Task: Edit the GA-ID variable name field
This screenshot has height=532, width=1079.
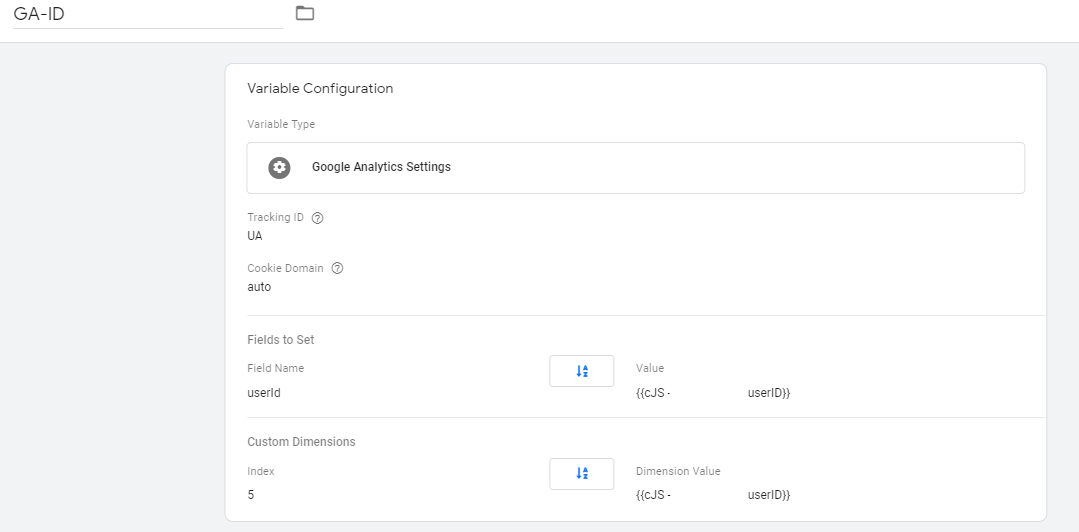Action: 147,14
